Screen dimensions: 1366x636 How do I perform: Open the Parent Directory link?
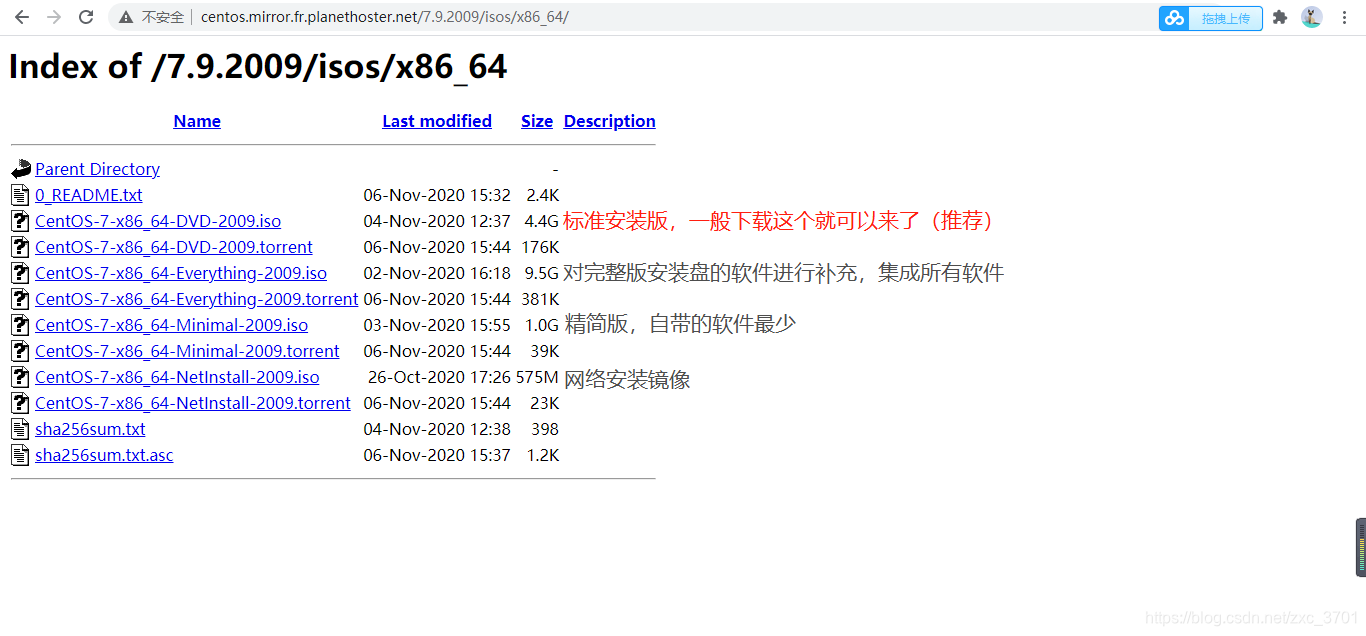pos(97,169)
